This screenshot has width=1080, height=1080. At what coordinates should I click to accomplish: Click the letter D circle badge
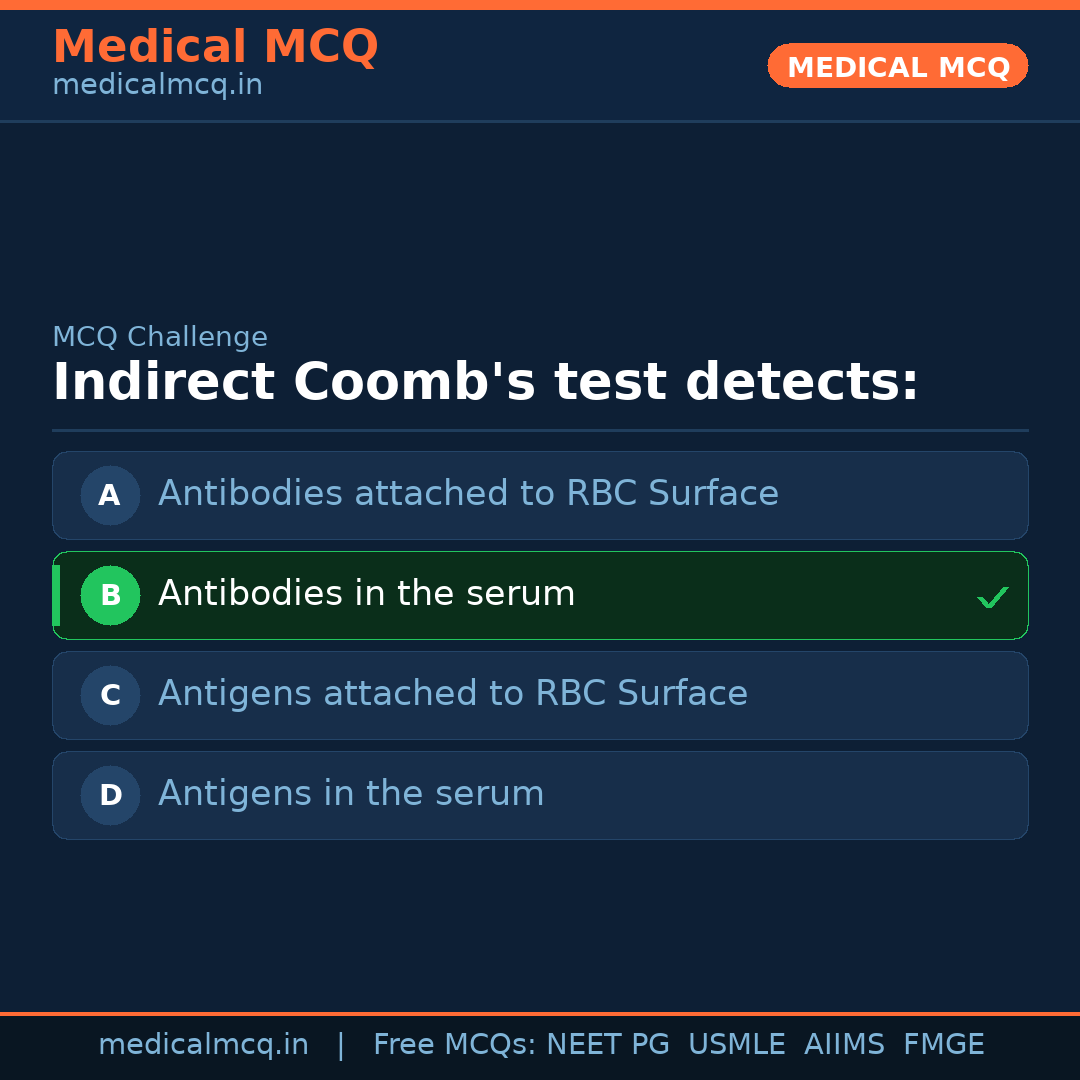click(110, 795)
